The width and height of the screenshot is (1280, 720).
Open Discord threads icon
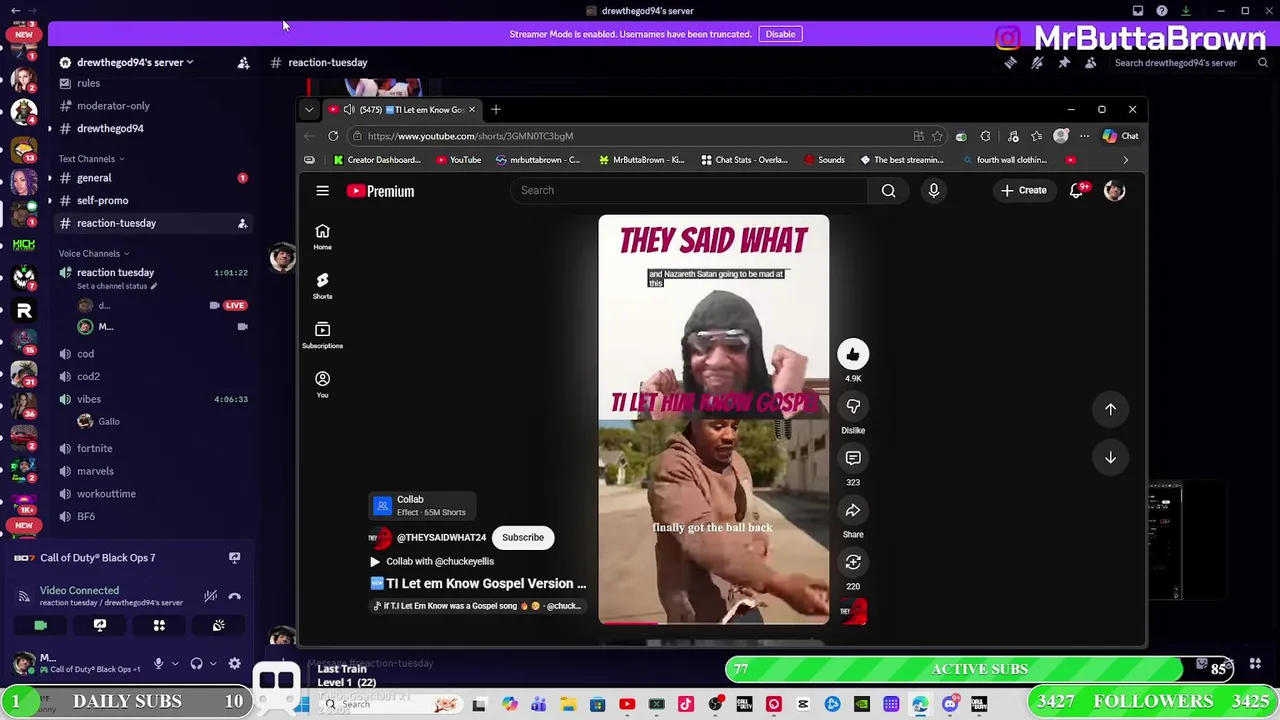point(1010,62)
